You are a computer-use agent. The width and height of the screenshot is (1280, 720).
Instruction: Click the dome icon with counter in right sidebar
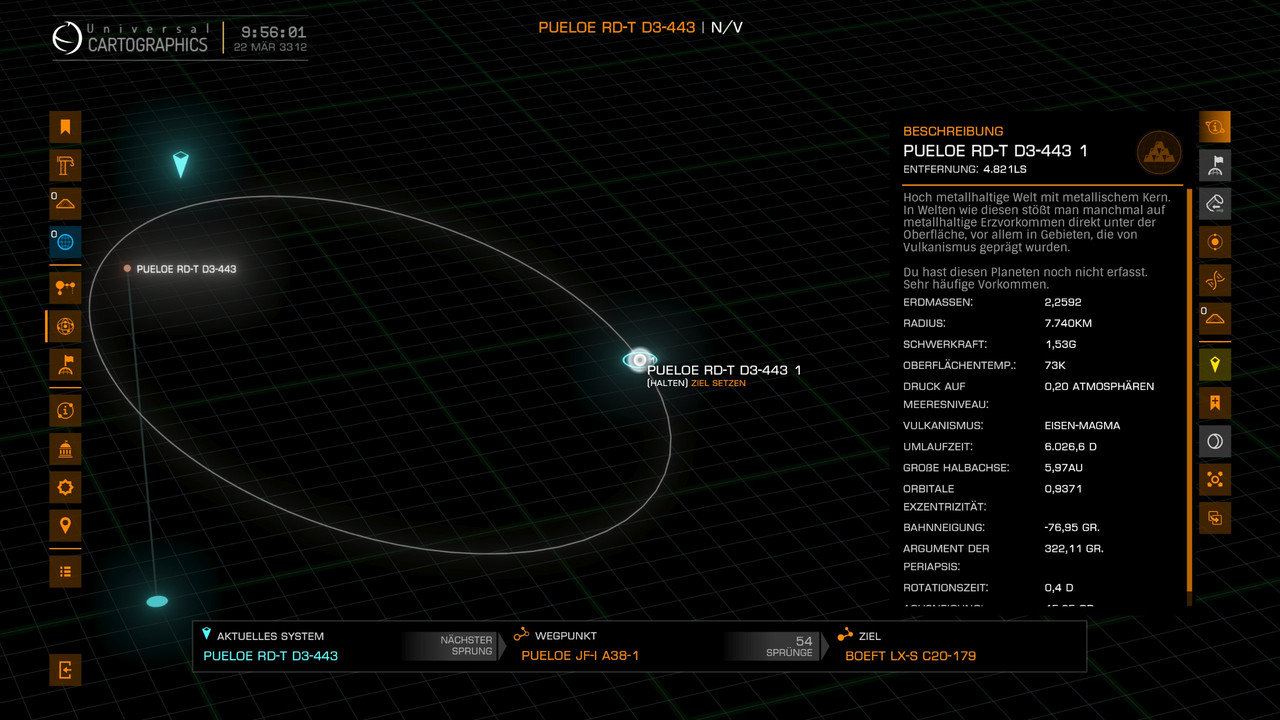1215,318
